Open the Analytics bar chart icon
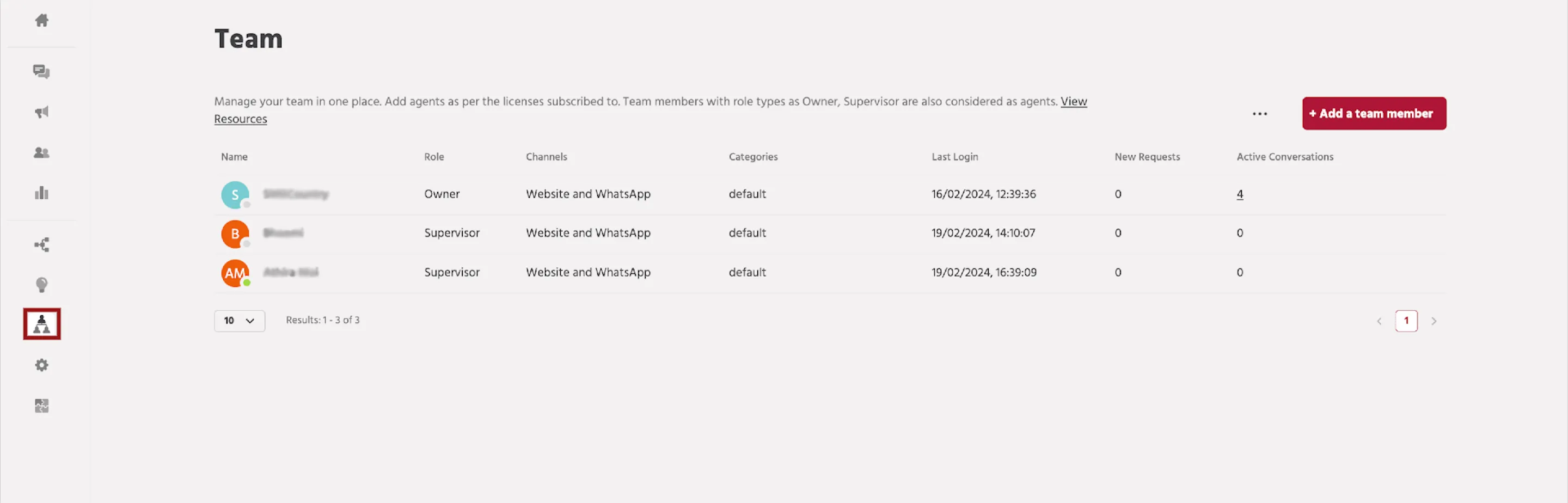 [41, 193]
